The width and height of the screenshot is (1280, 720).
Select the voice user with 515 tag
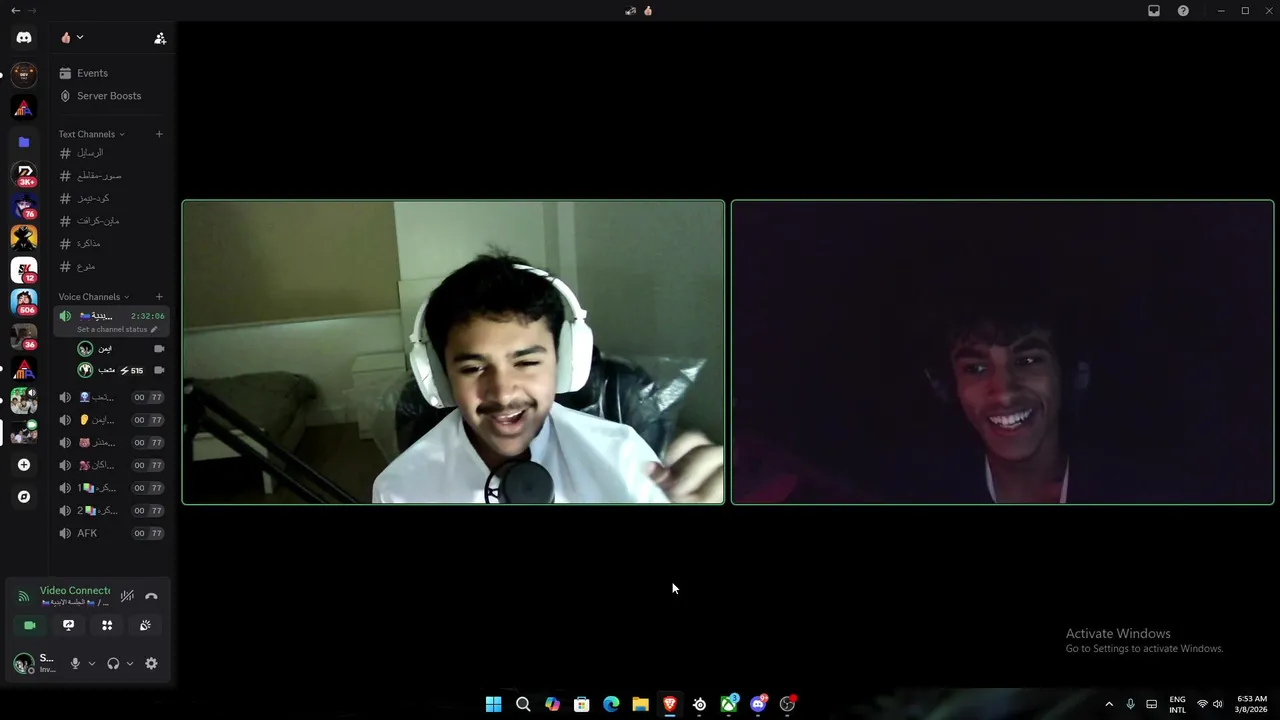(x=120, y=370)
